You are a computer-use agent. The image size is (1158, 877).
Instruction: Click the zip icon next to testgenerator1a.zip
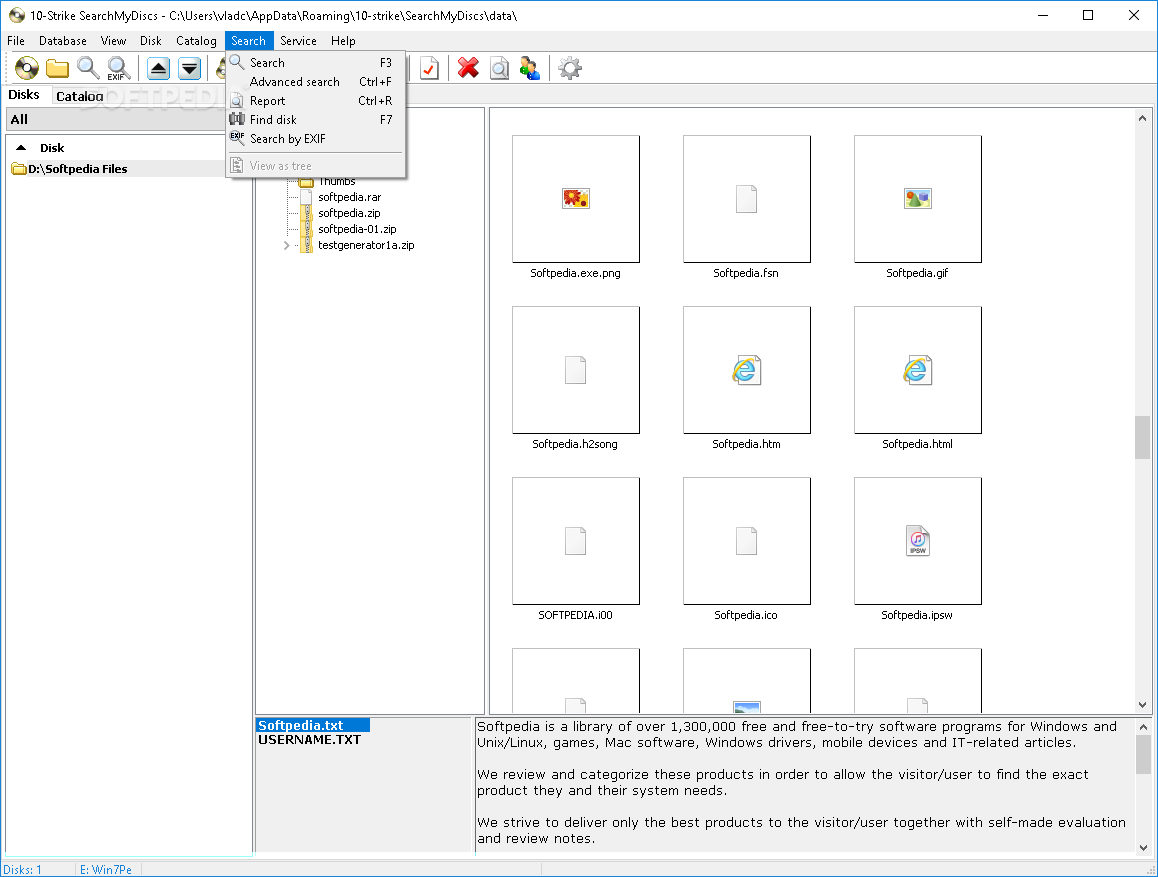pos(306,246)
